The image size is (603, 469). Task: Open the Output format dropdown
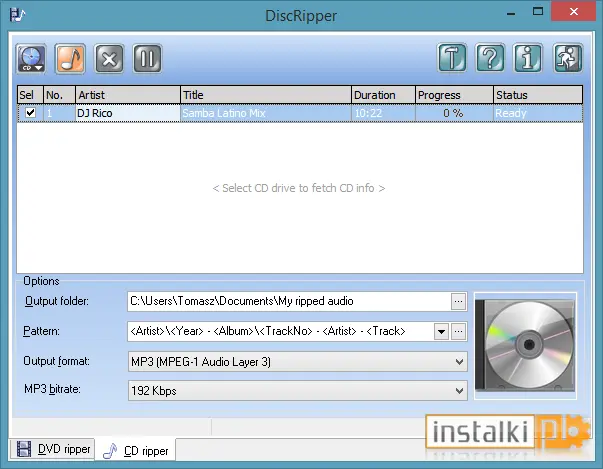(x=298, y=361)
